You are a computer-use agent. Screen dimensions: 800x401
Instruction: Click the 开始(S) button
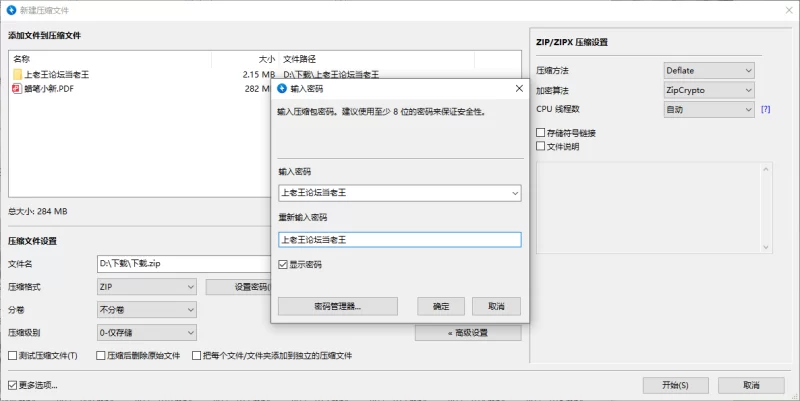(x=676, y=385)
